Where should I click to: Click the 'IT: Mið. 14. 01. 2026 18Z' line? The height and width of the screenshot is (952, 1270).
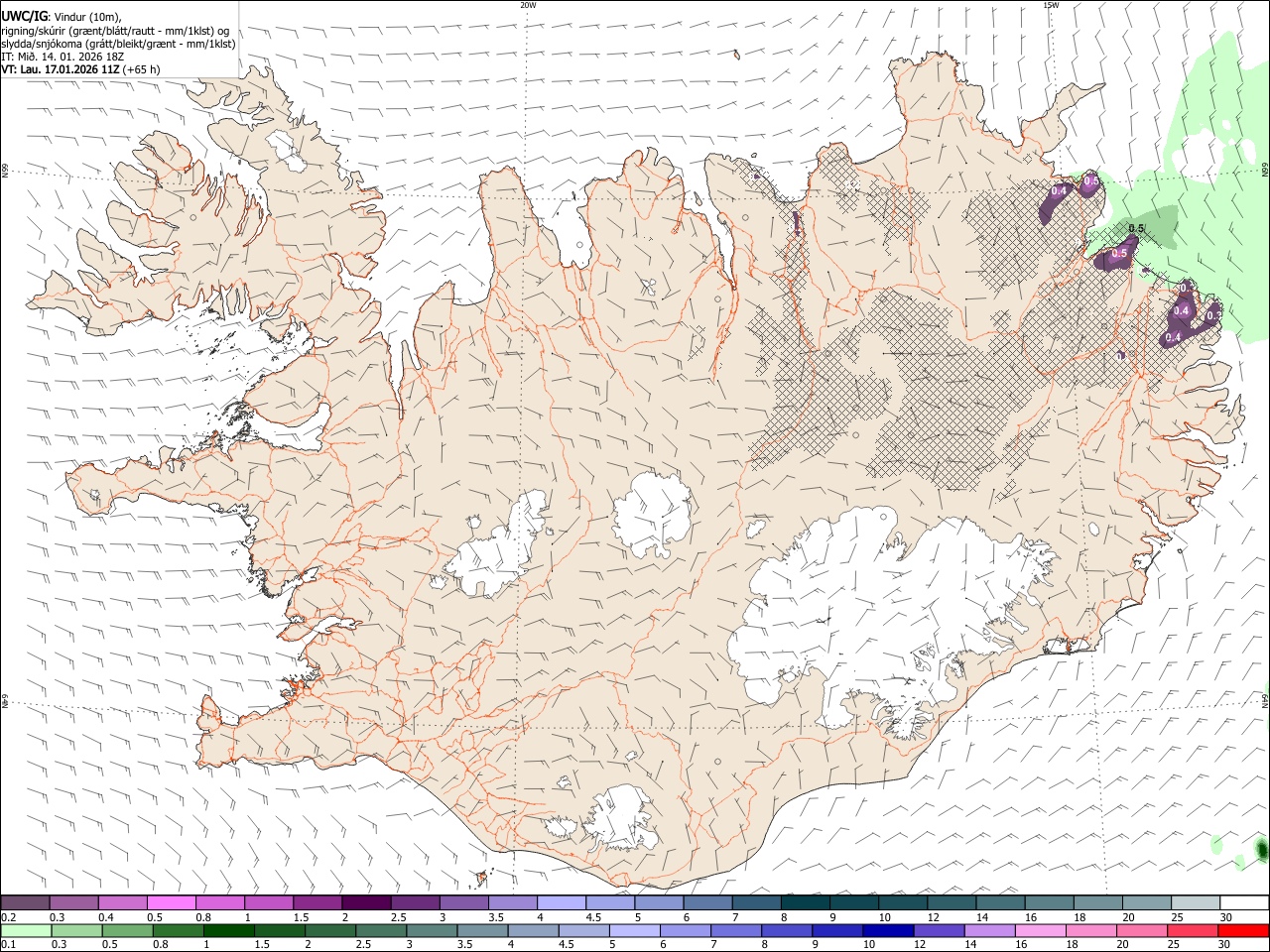click(63, 57)
